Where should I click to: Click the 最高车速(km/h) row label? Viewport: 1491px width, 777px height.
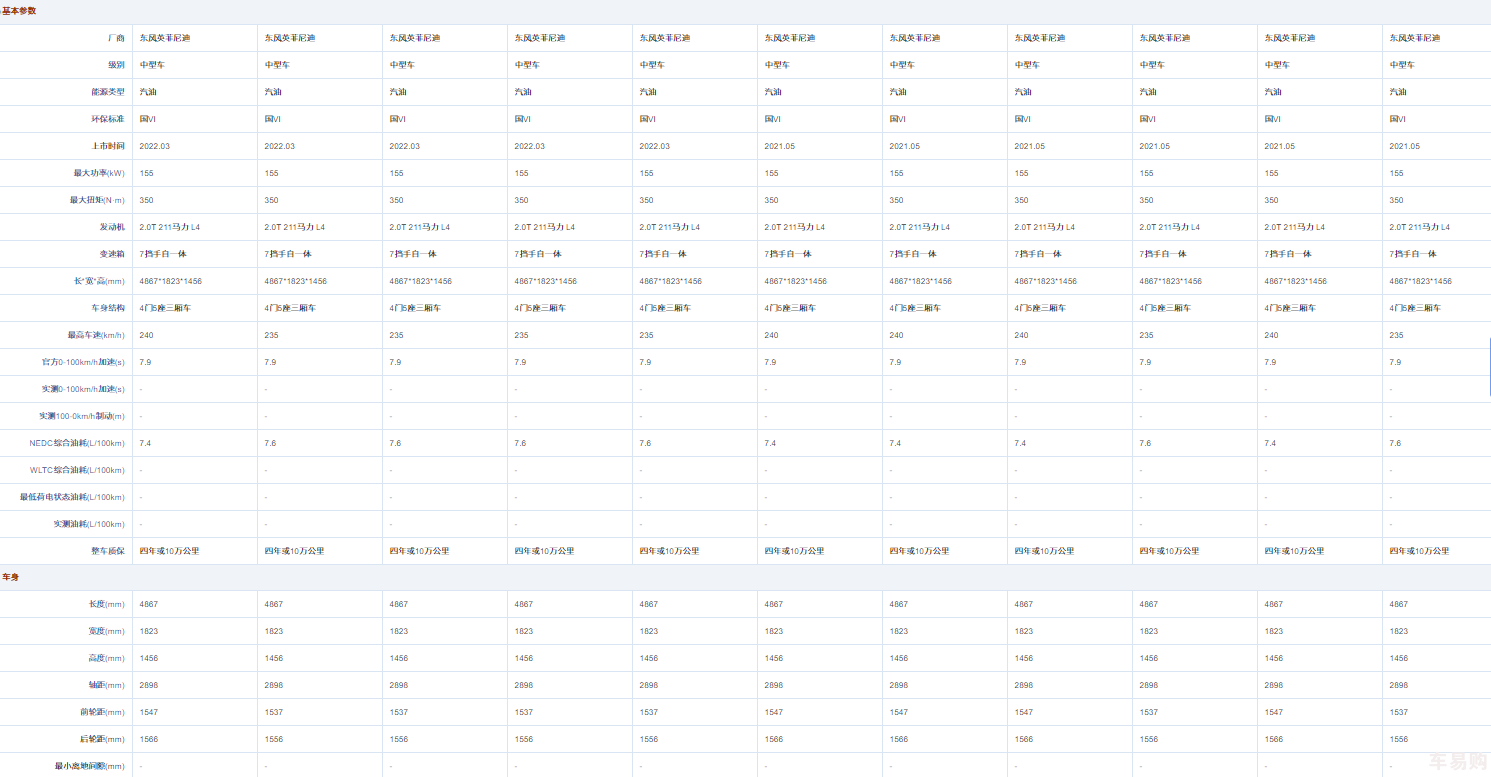96,335
